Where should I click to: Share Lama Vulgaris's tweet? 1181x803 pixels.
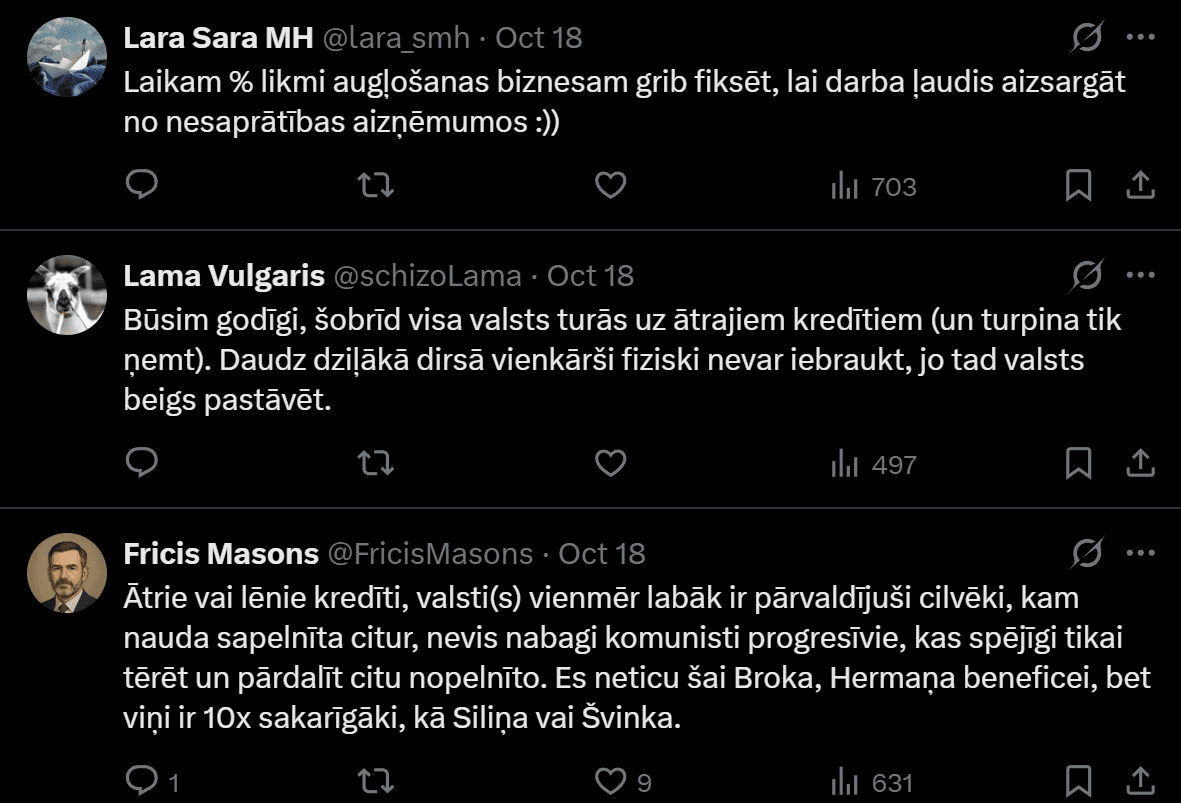(1141, 464)
